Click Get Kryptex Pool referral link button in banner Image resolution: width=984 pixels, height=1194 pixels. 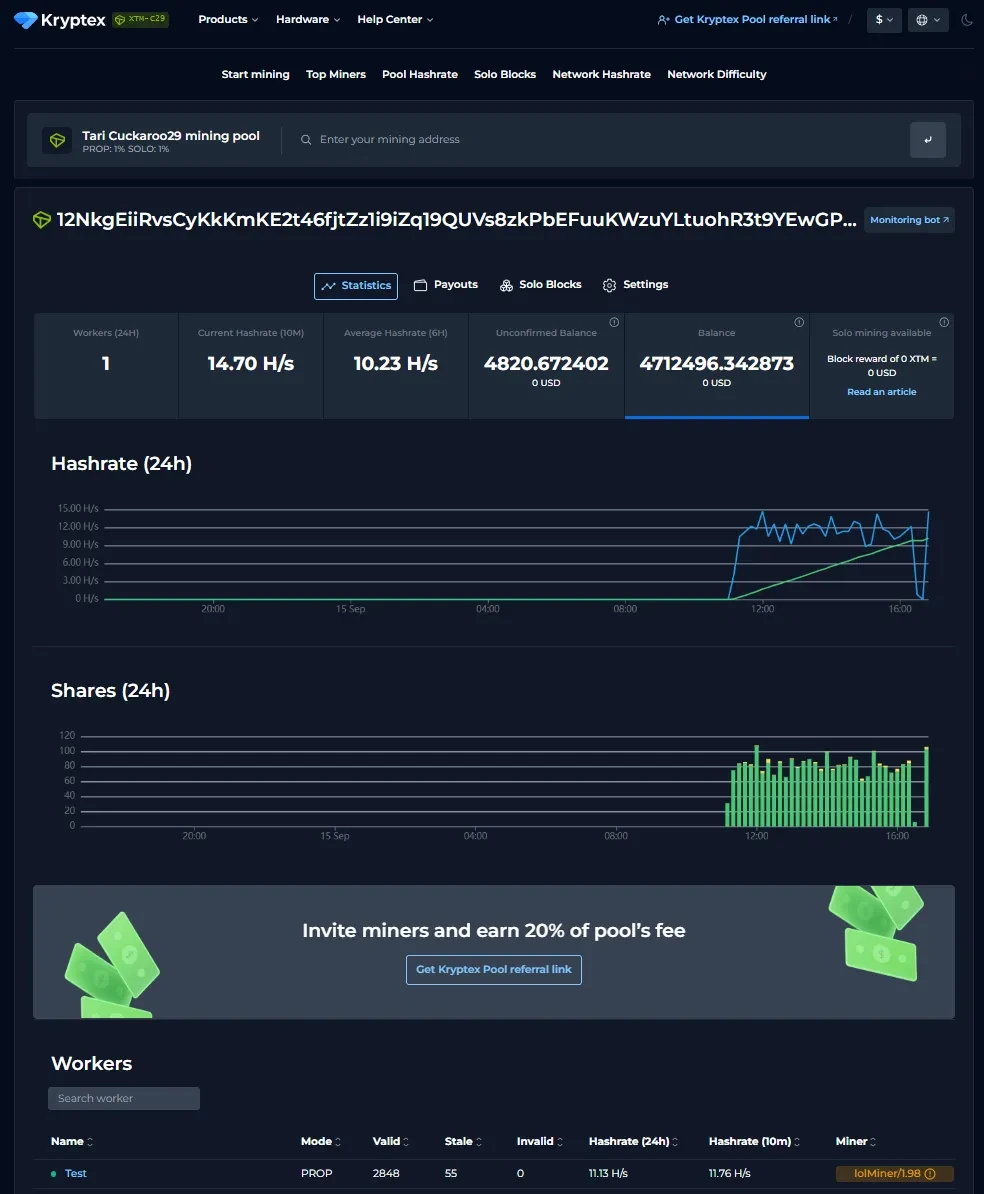tap(493, 970)
